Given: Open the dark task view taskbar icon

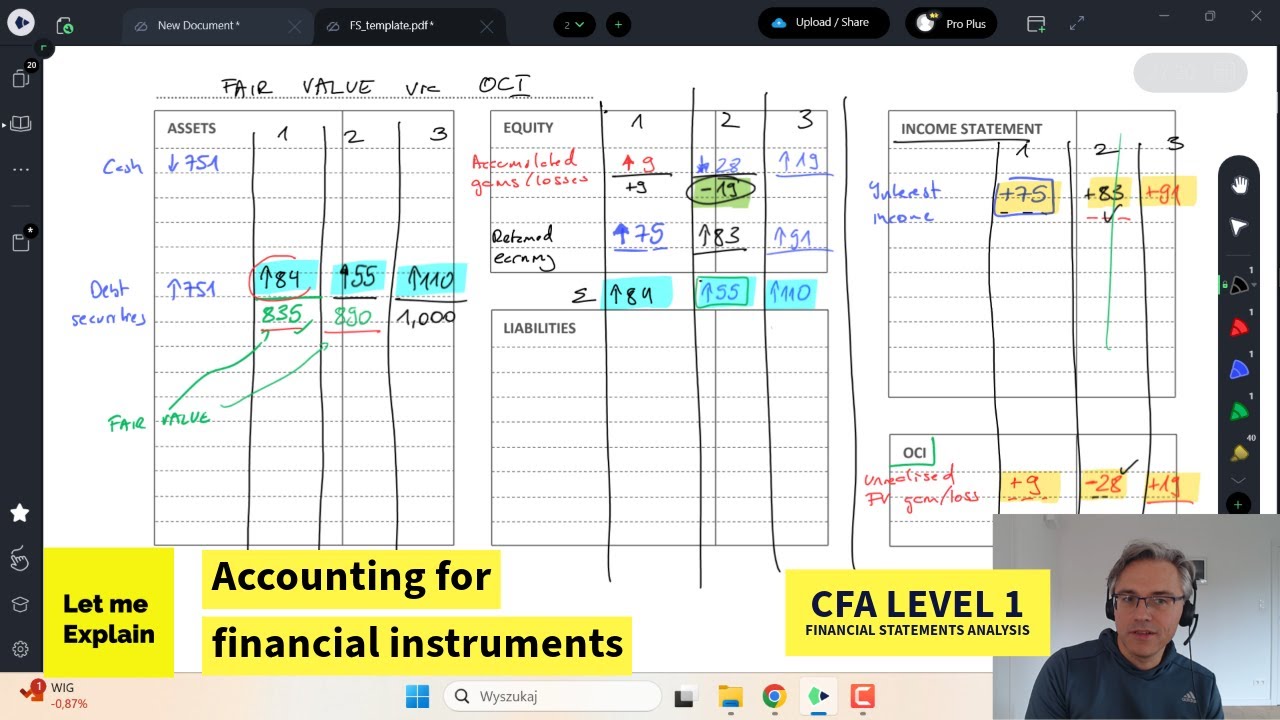Looking at the screenshot, I should [x=685, y=696].
